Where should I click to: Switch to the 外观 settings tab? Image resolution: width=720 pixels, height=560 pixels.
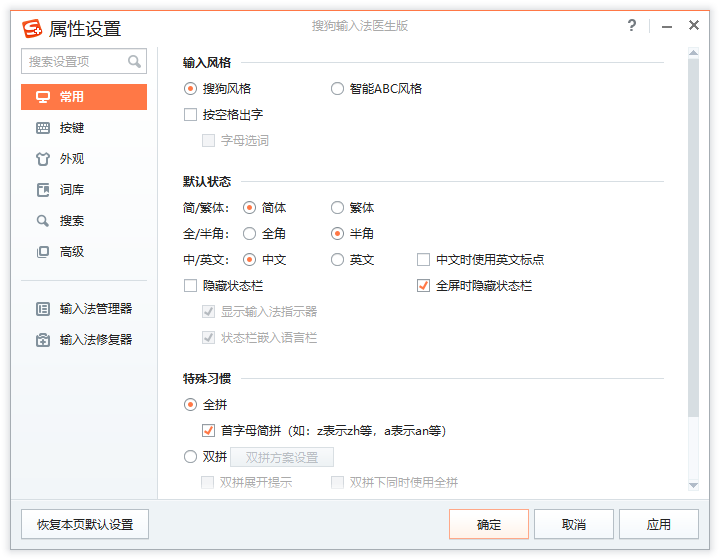point(84,159)
